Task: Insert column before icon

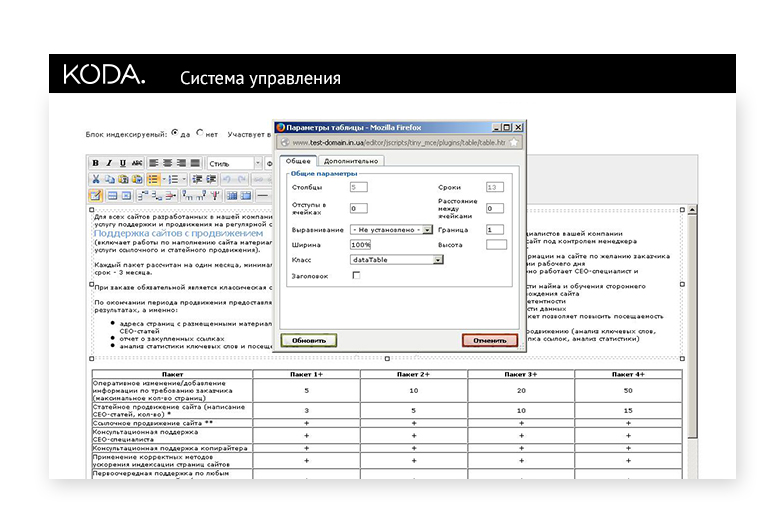Action: (188, 195)
